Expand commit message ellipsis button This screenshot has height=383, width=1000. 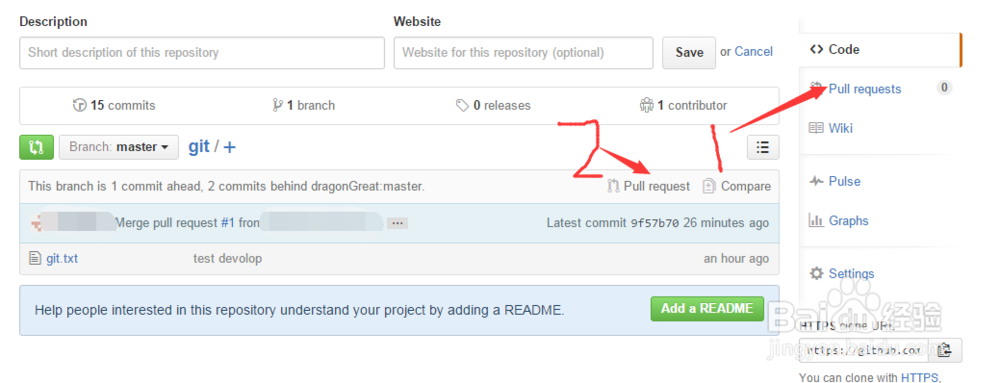pyautogui.click(x=397, y=223)
